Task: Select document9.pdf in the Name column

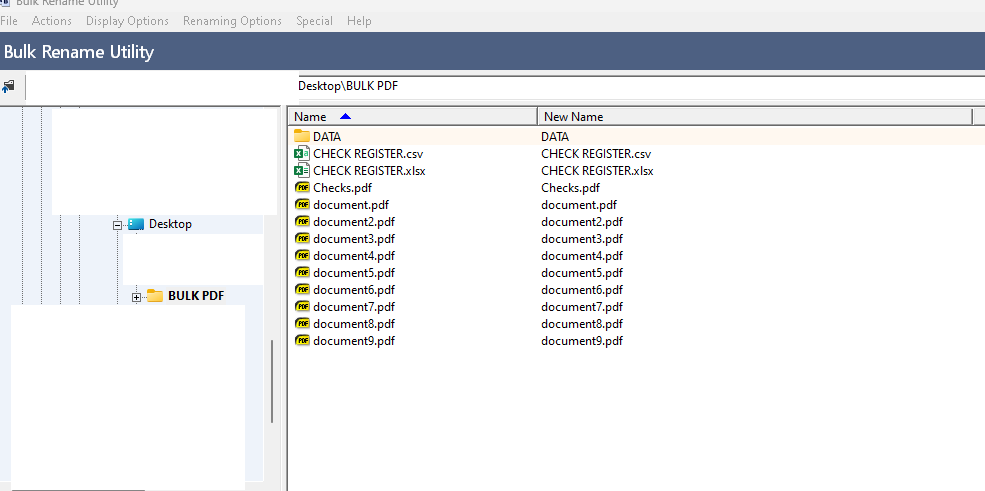Action: 354,340
